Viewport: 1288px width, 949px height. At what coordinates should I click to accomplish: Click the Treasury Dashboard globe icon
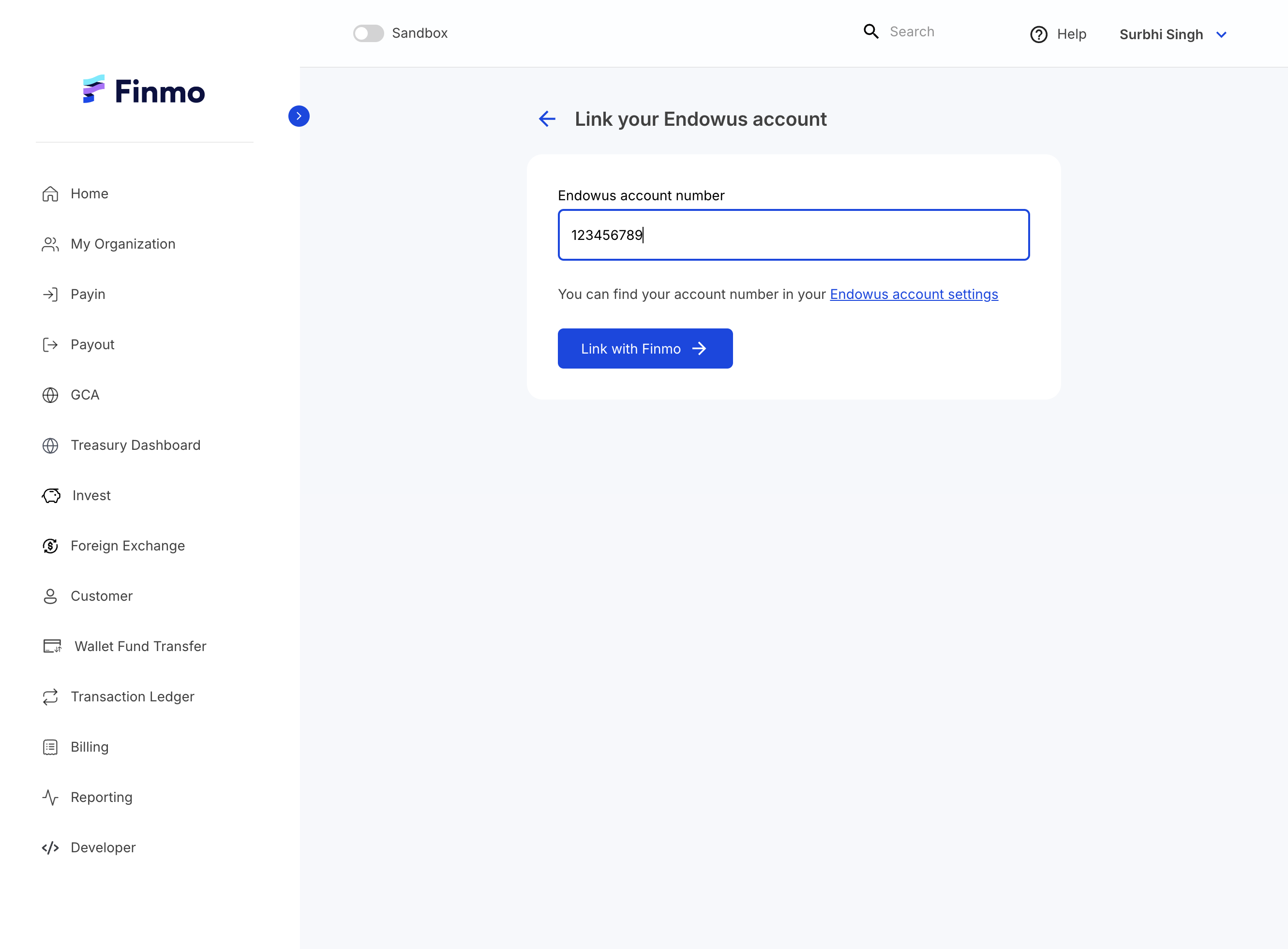[x=50, y=446]
